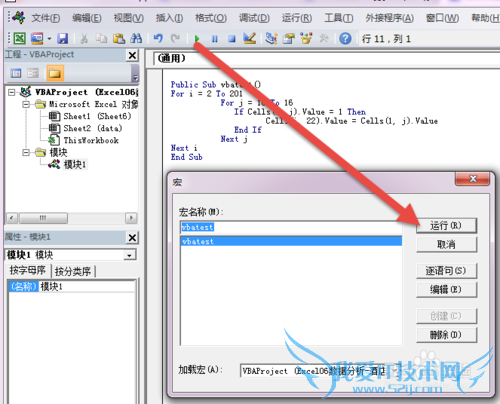Image resolution: width=500 pixels, height=404 pixels.
Task: Open the 格式(O) menu
Action: [x=211, y=18]
